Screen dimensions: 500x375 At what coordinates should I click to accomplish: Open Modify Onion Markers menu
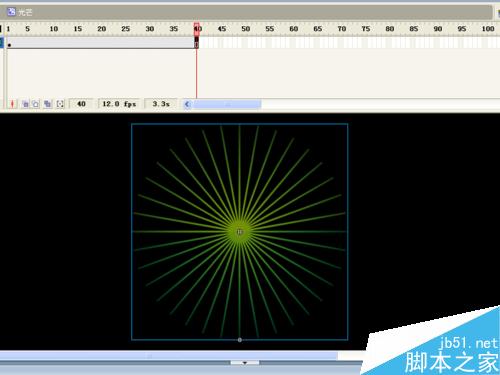click(60, 104)
